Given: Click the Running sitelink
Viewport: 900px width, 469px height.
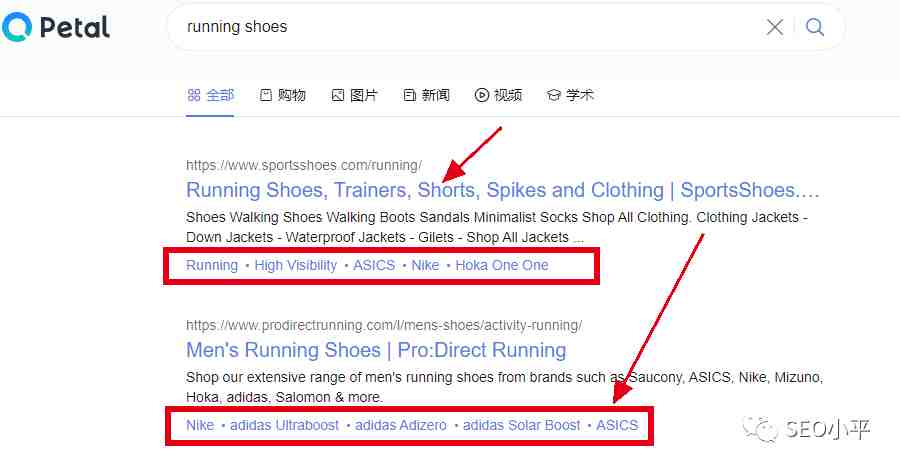Looking at the screenshot, I should click(x=212, y=265).
